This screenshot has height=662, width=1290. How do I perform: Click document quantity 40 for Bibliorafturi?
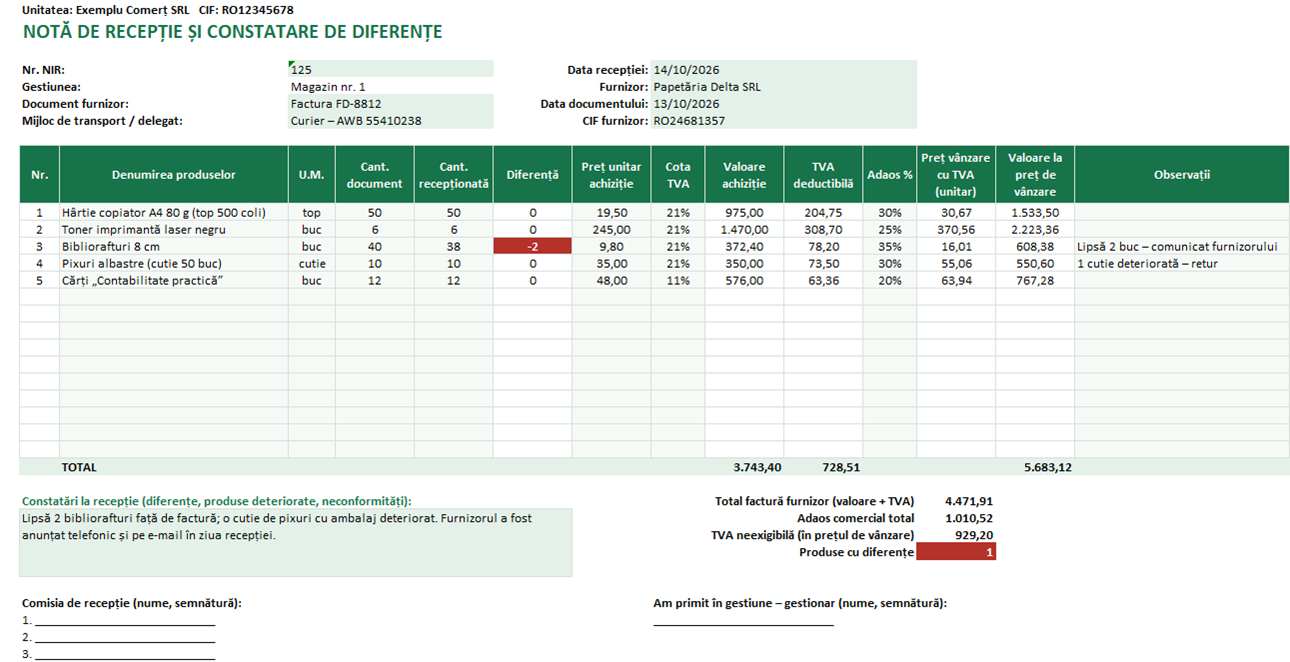374,246
